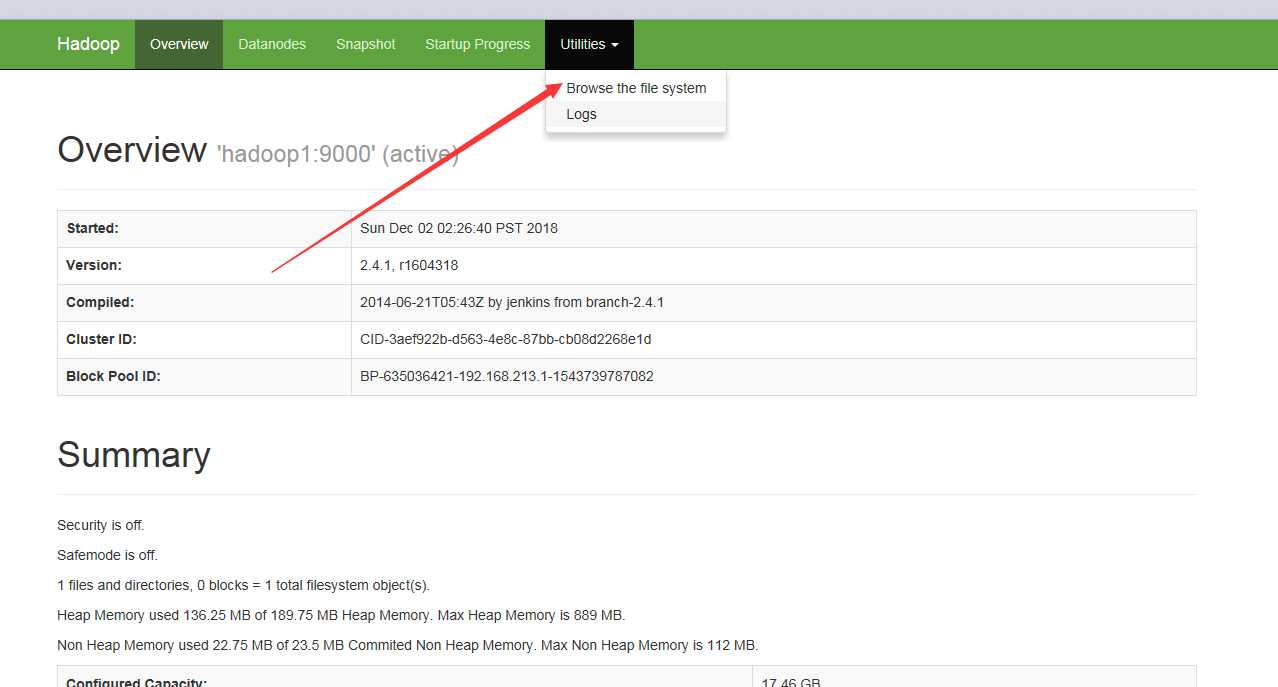The image size is (1278, 687).
Task: Select the start date Sun Dec 02 value
Action: pos(459,228)
